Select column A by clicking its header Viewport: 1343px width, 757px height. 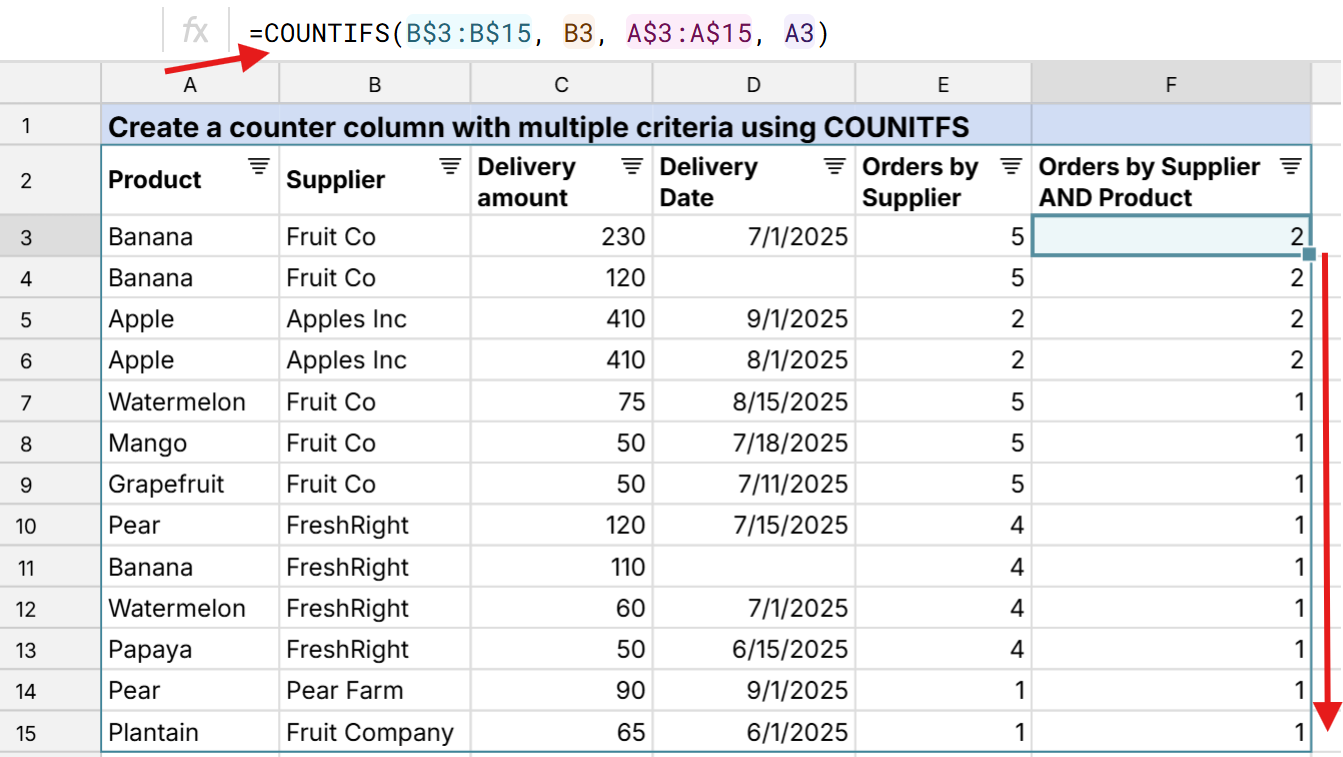pyautogui.click(x=189, y=84)
